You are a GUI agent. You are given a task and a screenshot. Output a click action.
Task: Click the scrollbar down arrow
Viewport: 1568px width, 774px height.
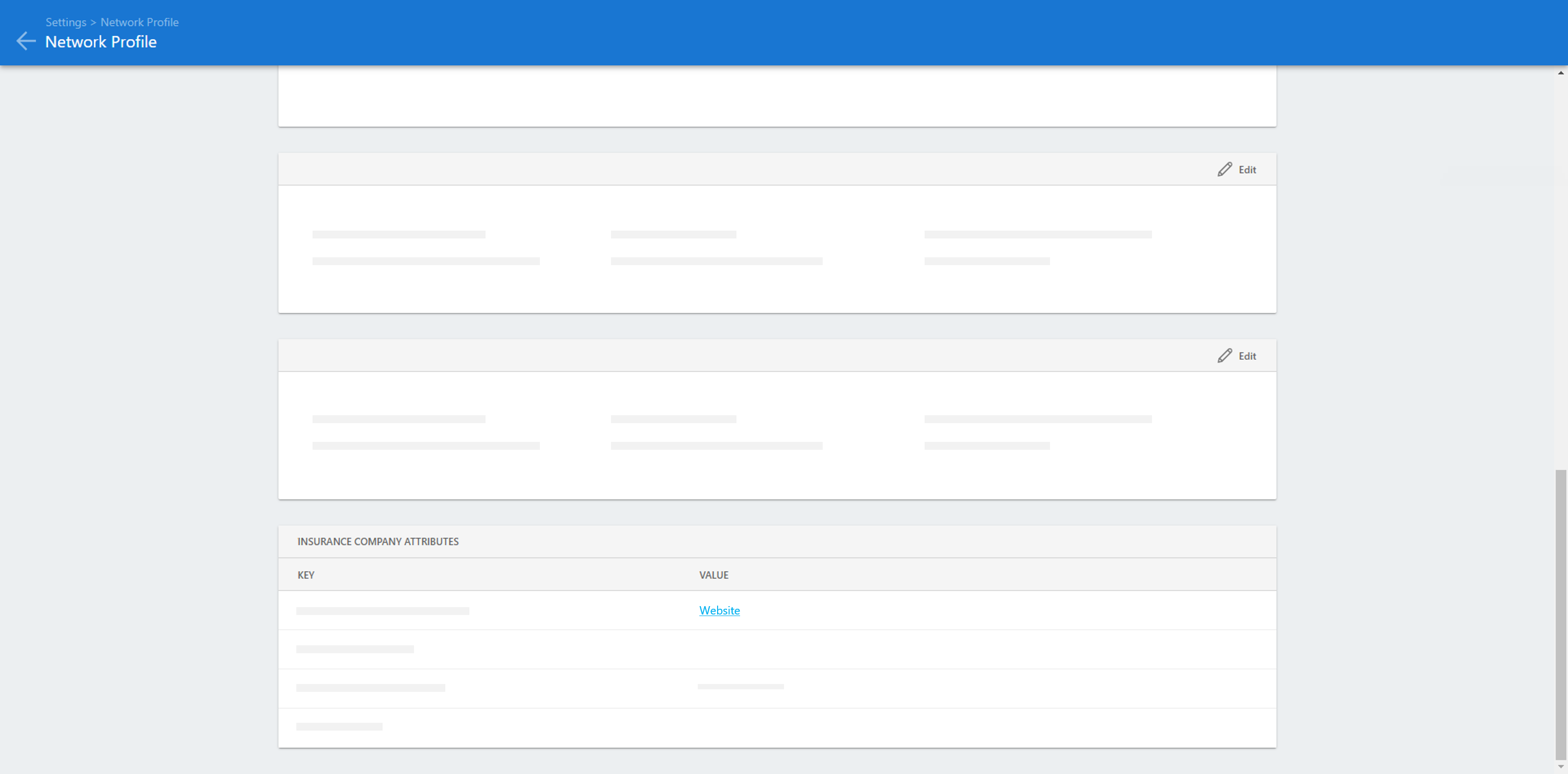pyautogui.click(x=1561, y=767)
